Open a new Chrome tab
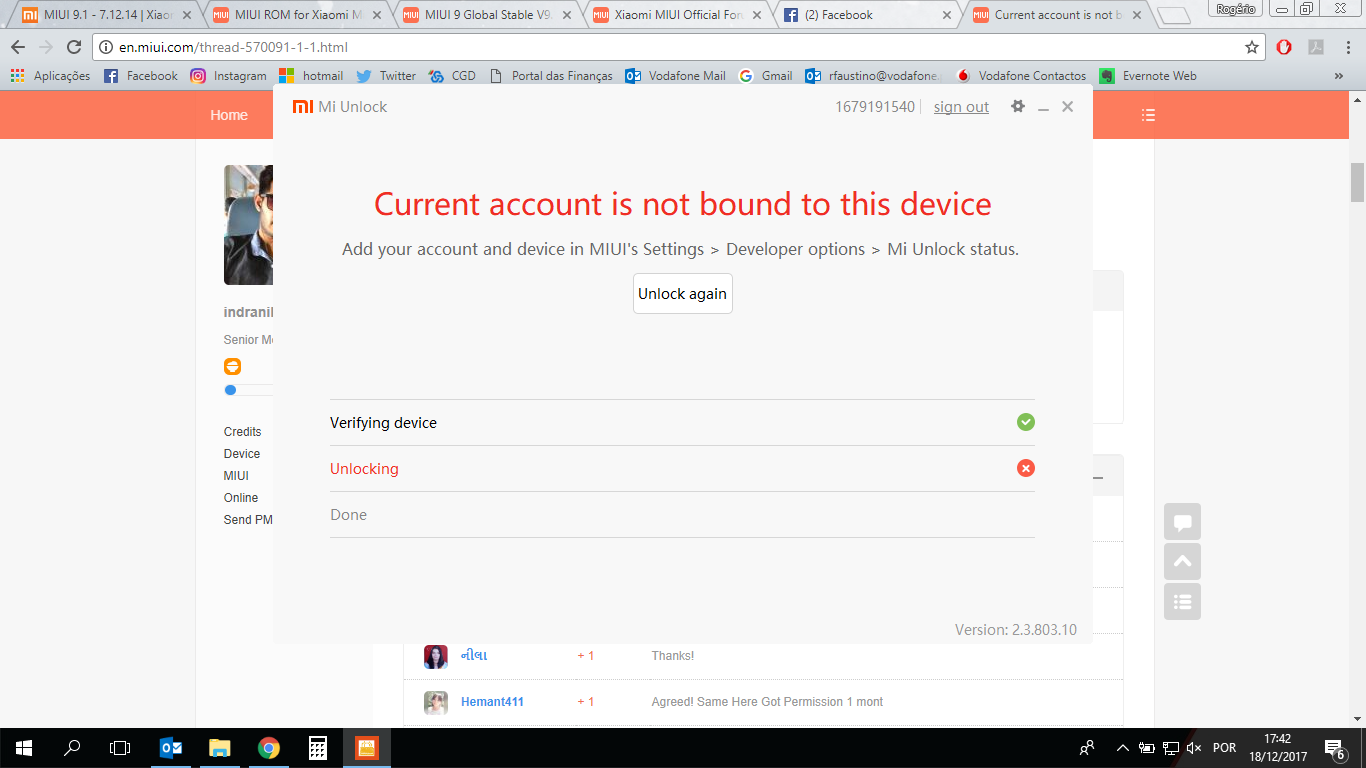Viewport: 1366px width, 768px height. [x=1174, y=16]
